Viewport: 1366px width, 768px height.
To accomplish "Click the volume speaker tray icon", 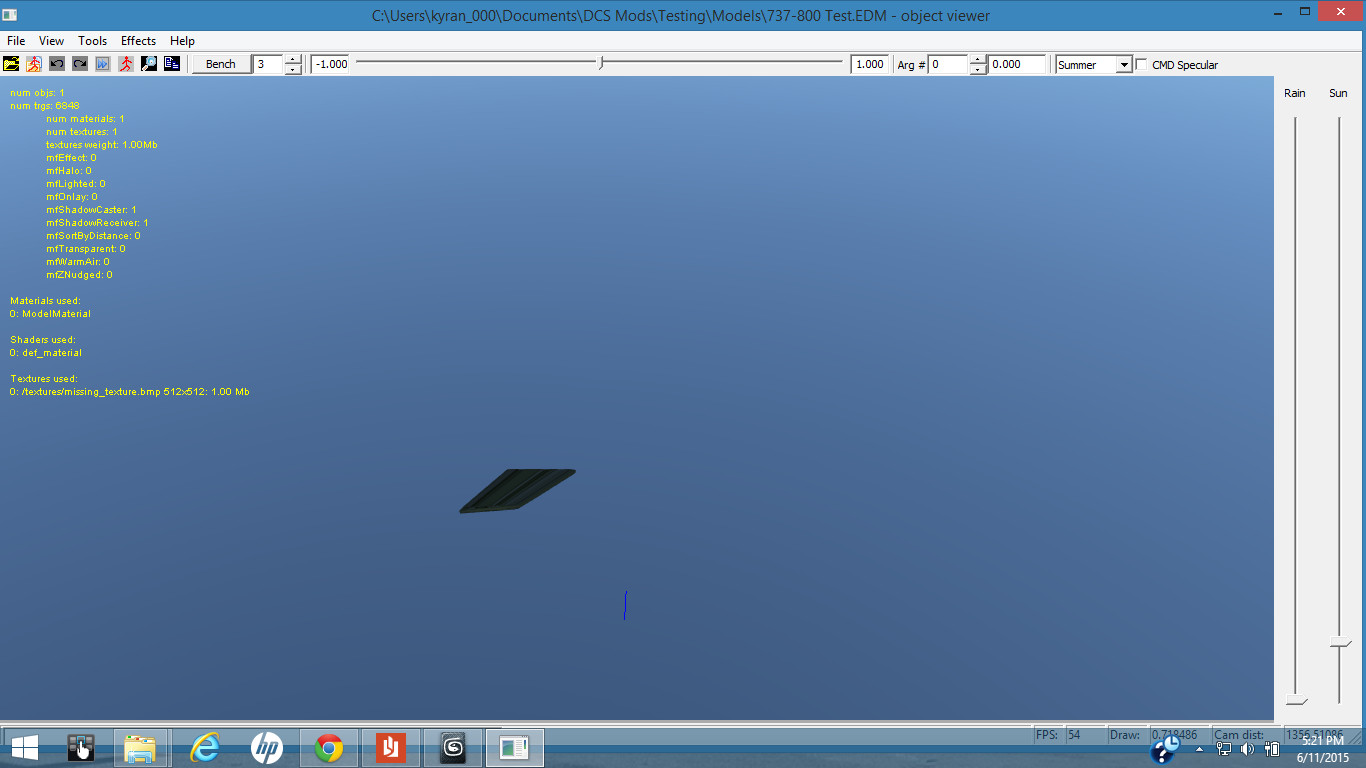I will click(x=1247, y=749).
